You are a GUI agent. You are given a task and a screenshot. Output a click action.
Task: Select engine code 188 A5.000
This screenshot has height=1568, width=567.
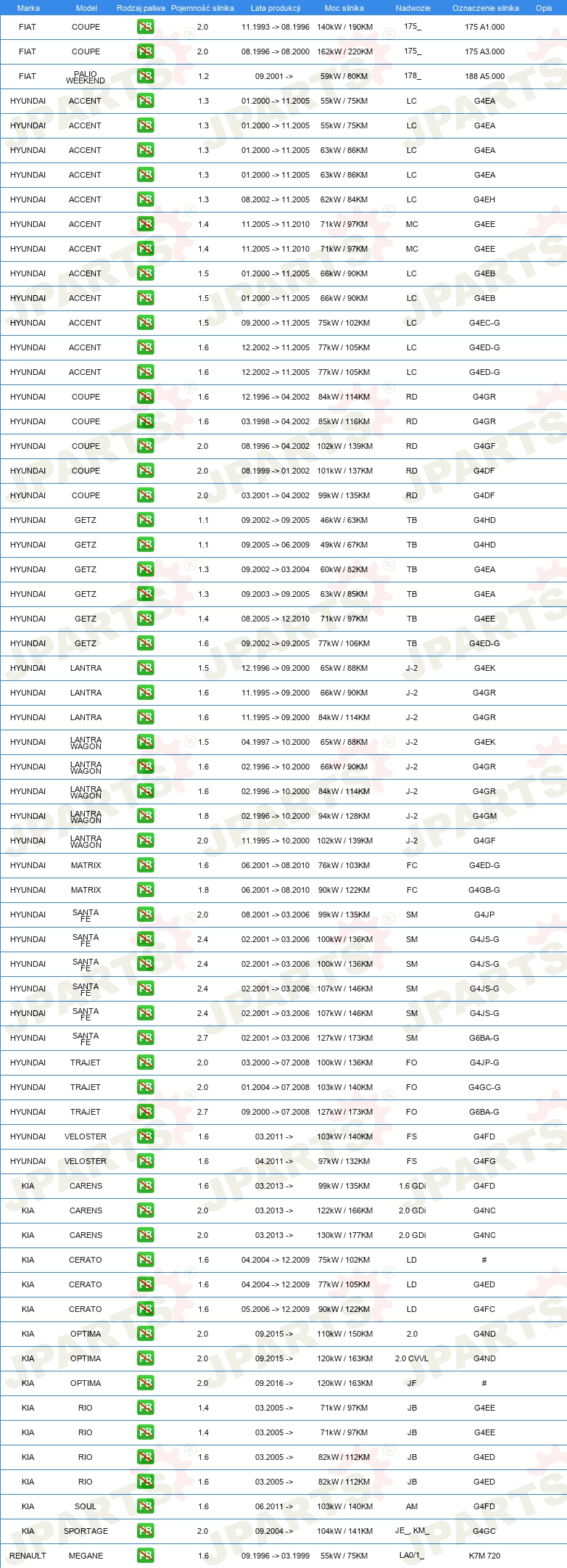coord(485,76)
